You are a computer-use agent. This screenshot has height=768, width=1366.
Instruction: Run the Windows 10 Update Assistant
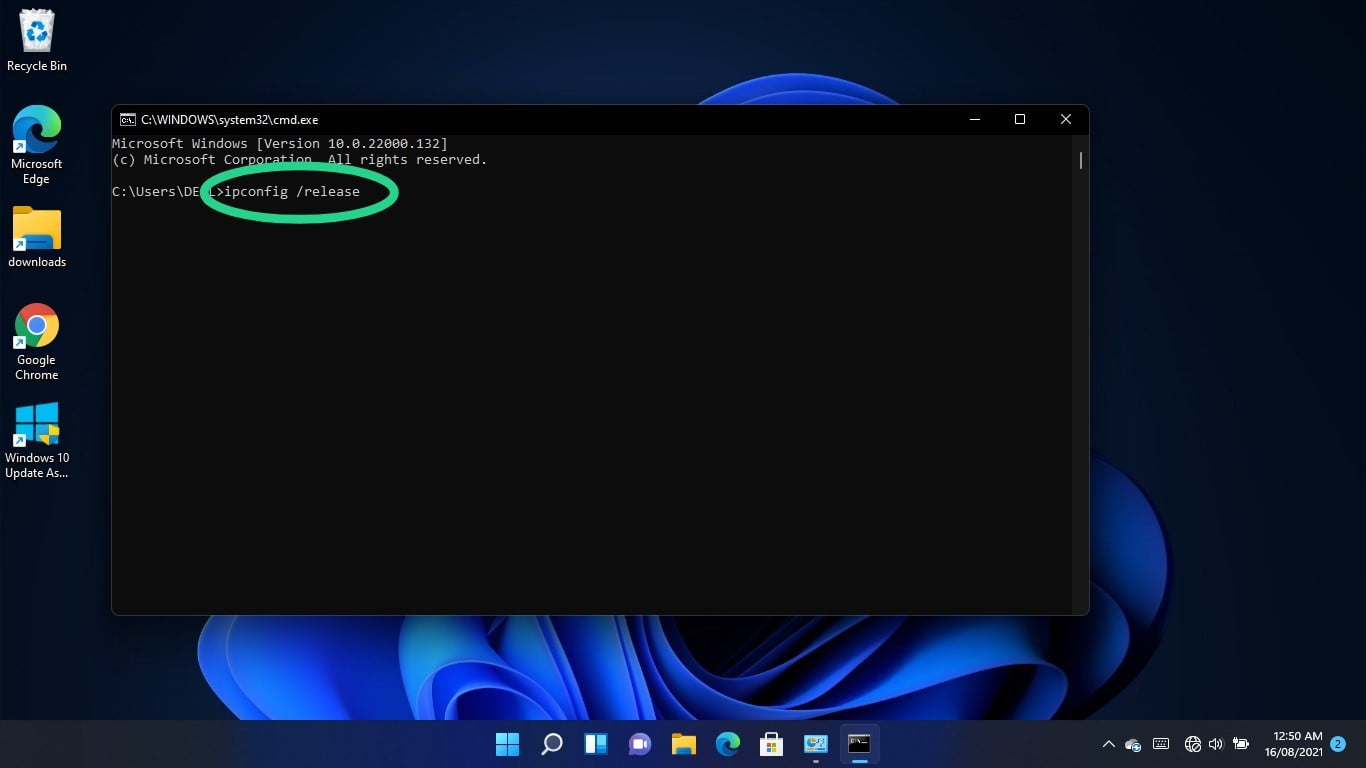coord(36,425)
